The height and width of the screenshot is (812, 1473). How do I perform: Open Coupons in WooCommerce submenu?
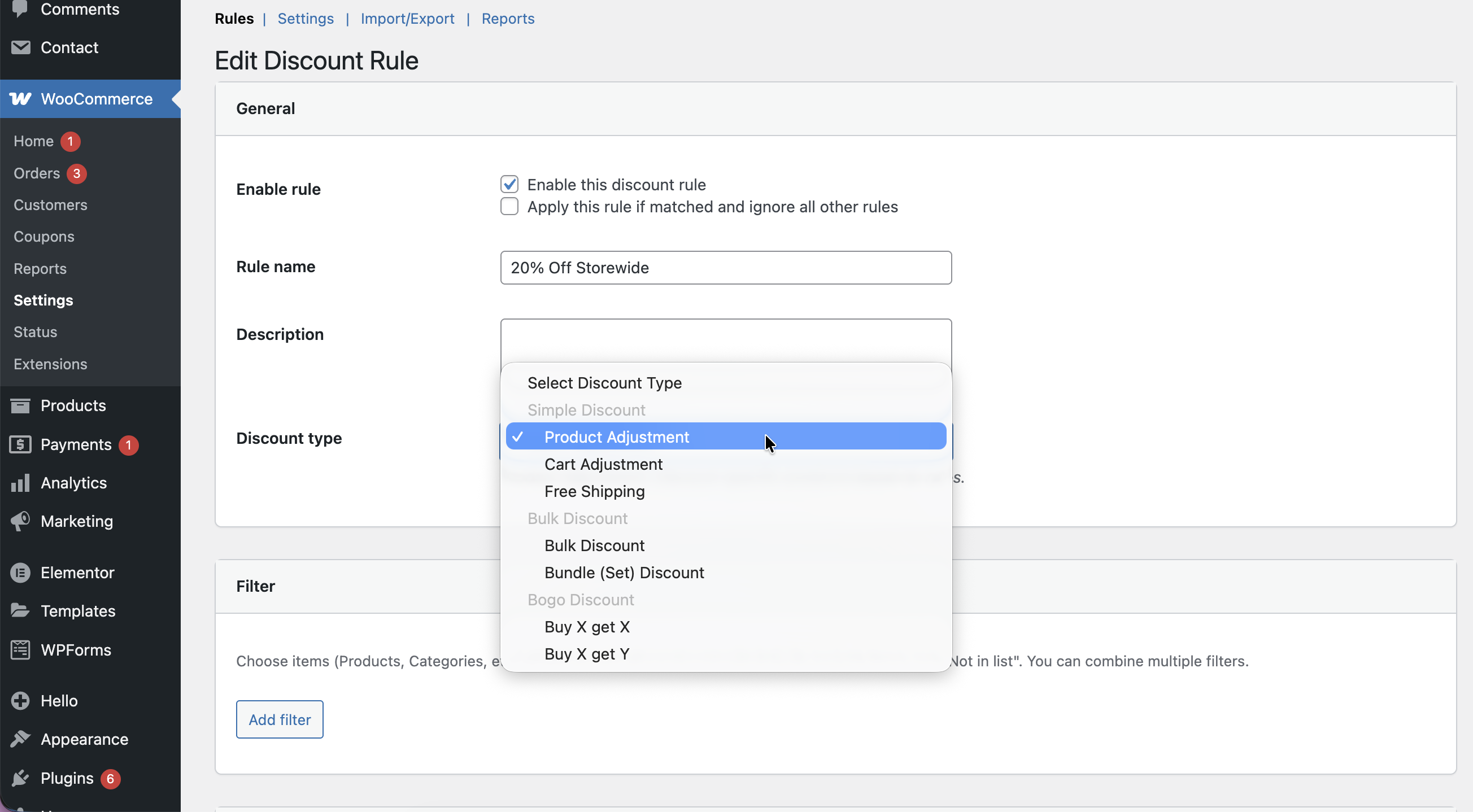coord(44,237)
